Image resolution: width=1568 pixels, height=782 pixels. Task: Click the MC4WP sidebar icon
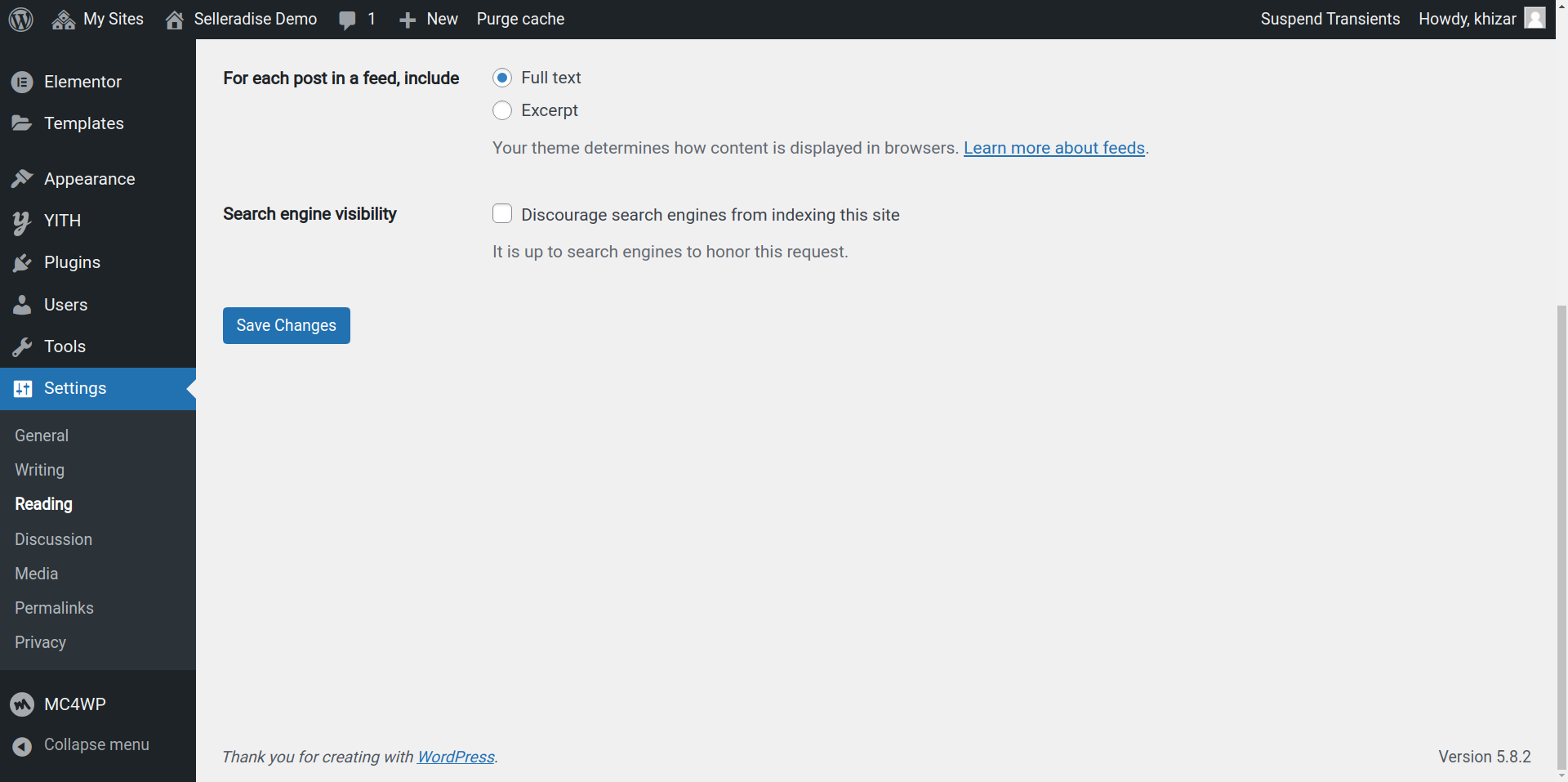point(22,704)
